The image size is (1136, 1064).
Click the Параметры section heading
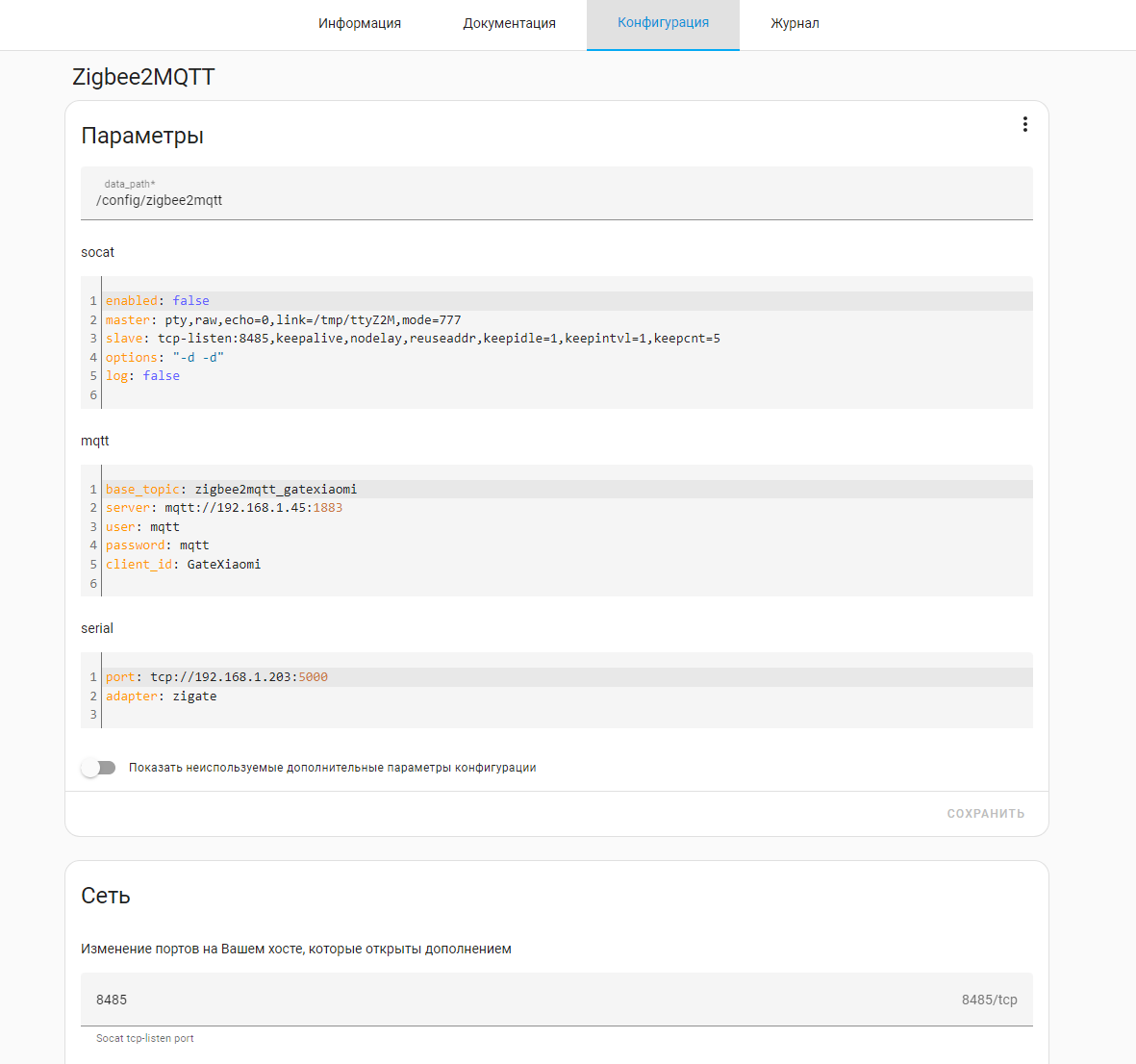[x=142, y=136]
